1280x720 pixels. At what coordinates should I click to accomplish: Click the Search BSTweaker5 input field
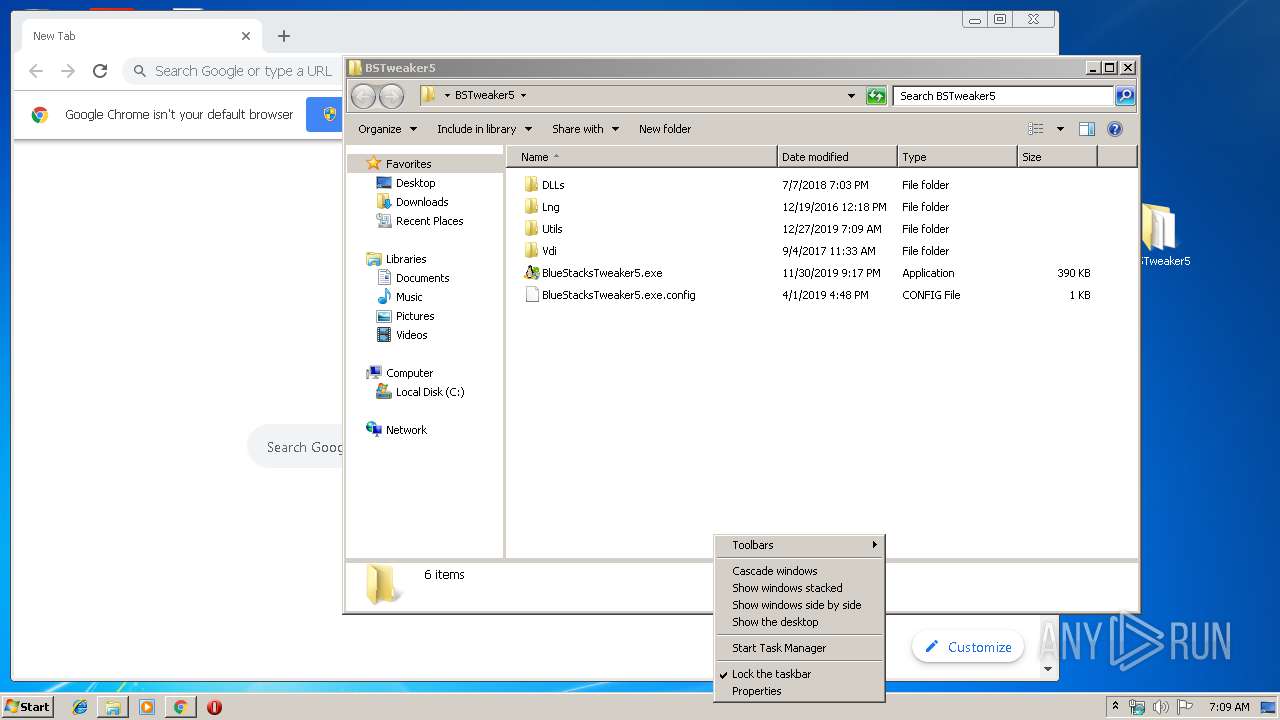1003,96
